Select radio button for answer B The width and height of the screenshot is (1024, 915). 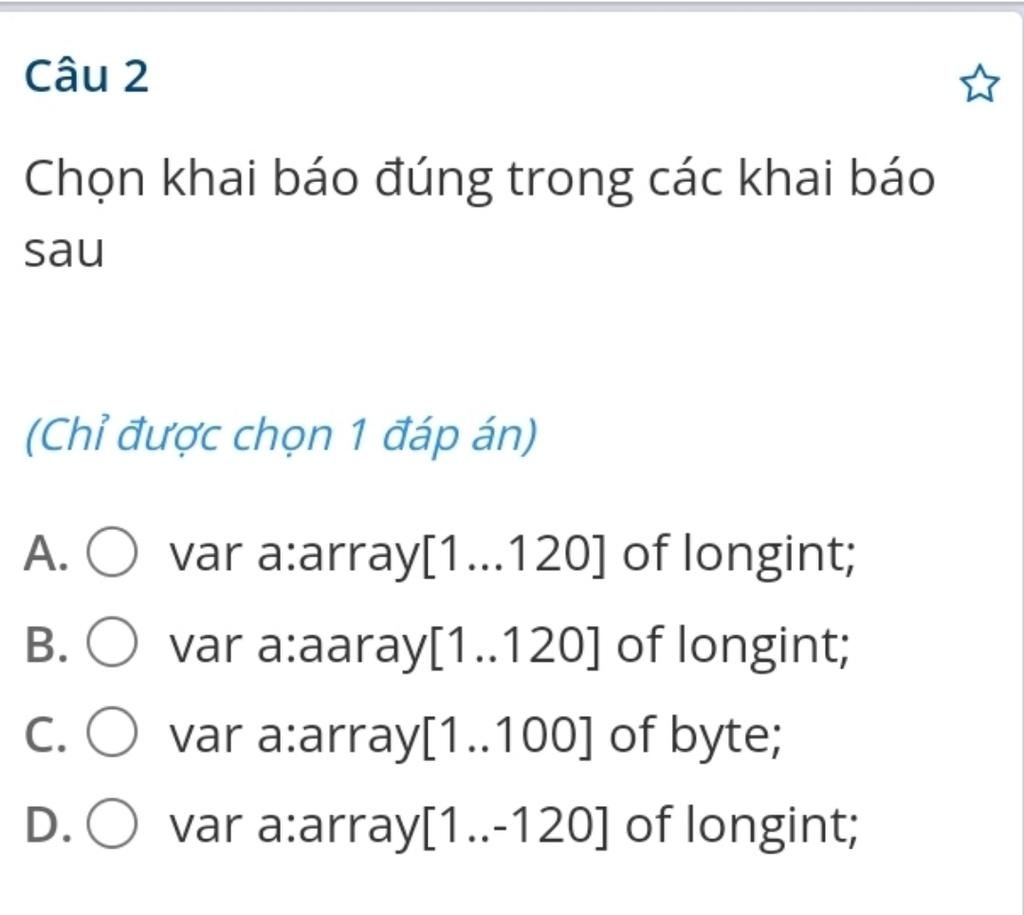[112, 641]
